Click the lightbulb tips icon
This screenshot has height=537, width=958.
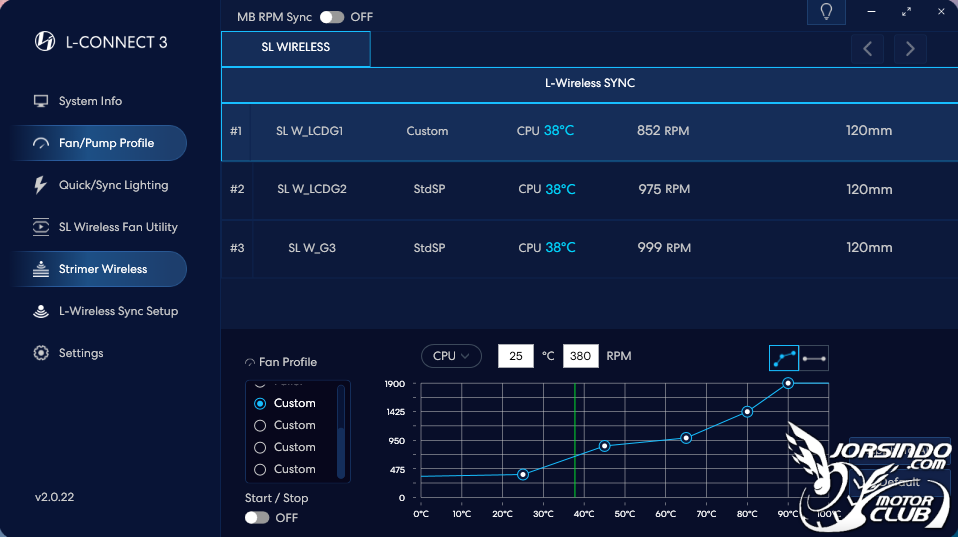point(826,12)
